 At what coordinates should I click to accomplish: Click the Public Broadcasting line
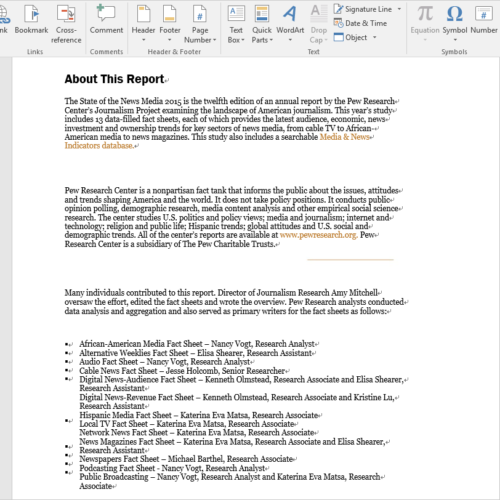[230, 481]
